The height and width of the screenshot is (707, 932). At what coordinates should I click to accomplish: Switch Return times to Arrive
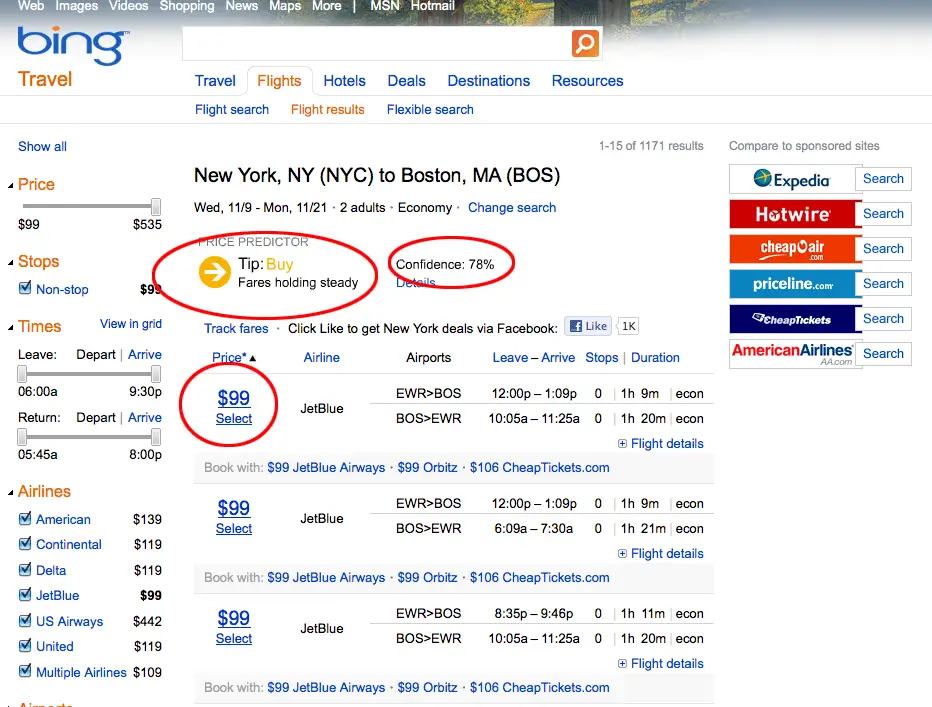[144, 417]
